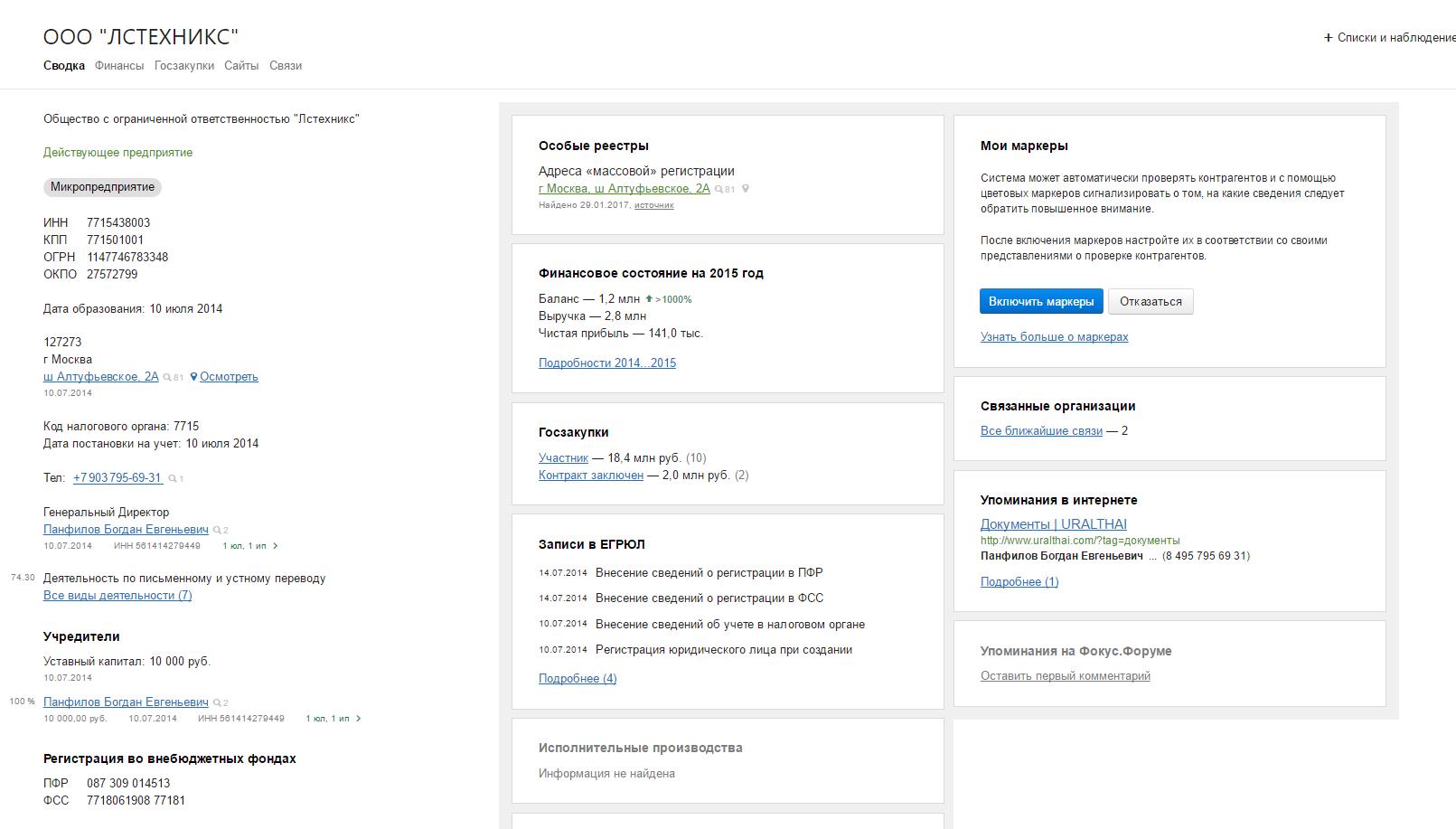This screenshot has height=829, width=1456.
Task: Click green up arrow next to Баланс
Action: tap(649, 299)
